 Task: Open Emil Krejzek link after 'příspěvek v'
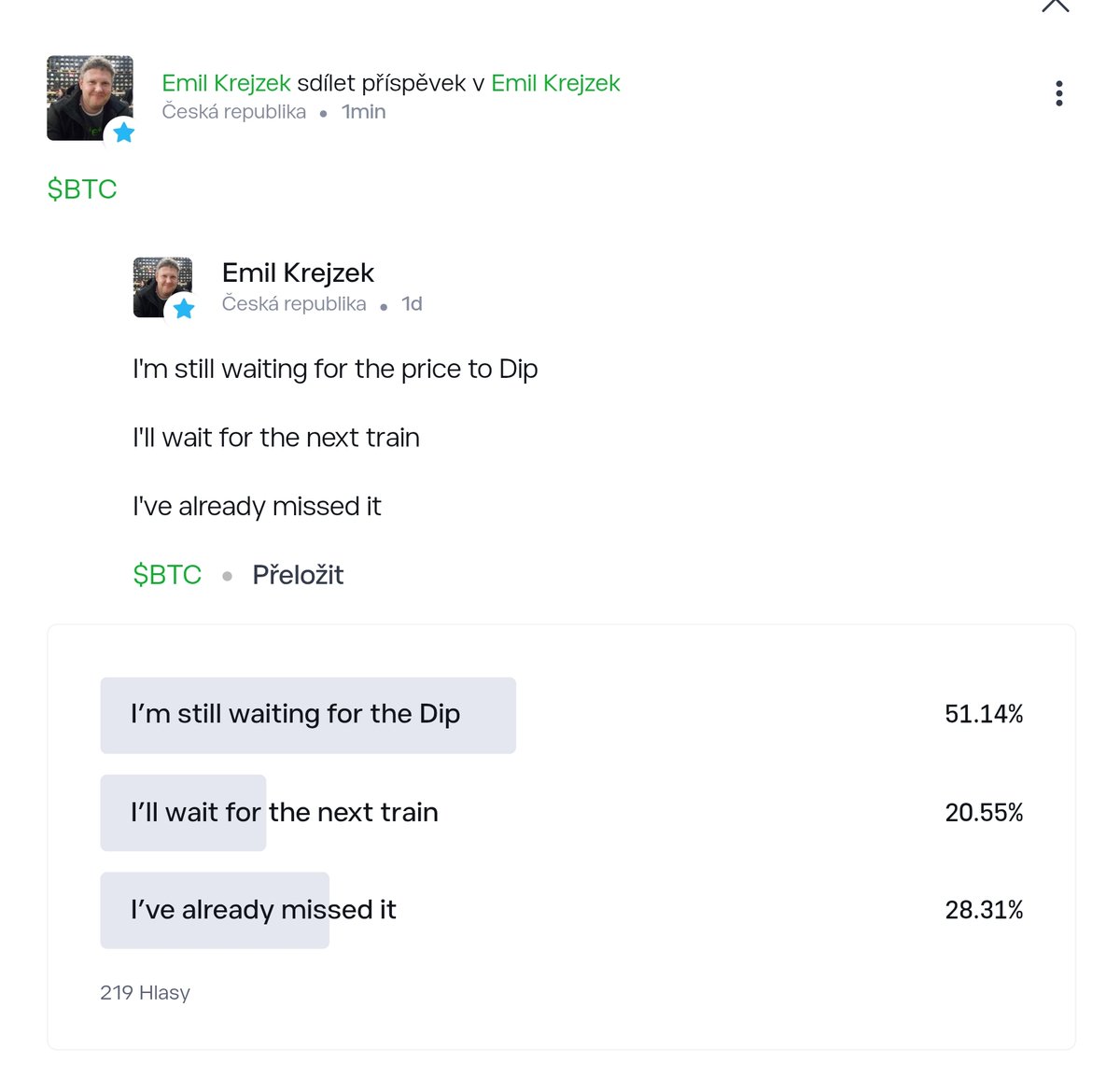(x=555, y=83)
